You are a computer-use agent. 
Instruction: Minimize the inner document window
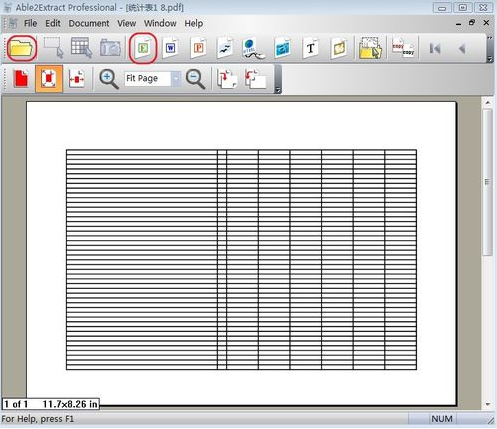(x=459, y=23)
